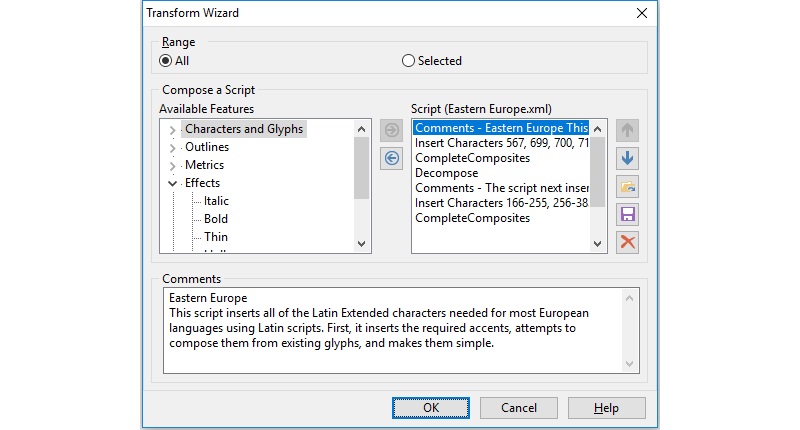
Task: Click the add feature right arrow icon
Action: coord(391,130)
